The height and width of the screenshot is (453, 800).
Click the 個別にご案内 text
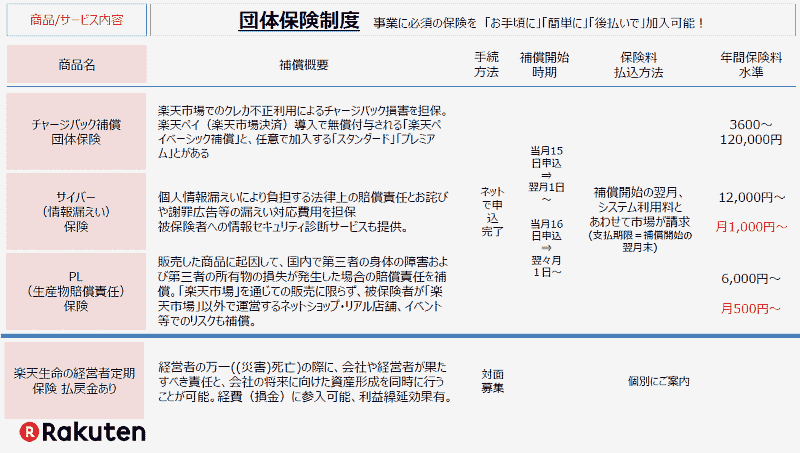point(659,381)
